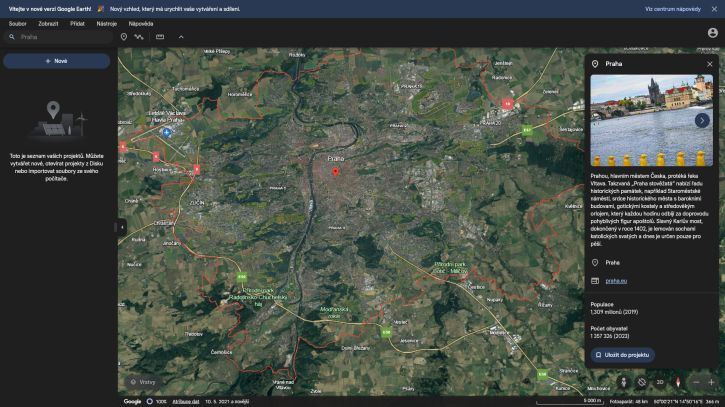The width and height of the screenshot is (725, 407).
Task: Create a new project with Nová button
Action: [56, 61]
